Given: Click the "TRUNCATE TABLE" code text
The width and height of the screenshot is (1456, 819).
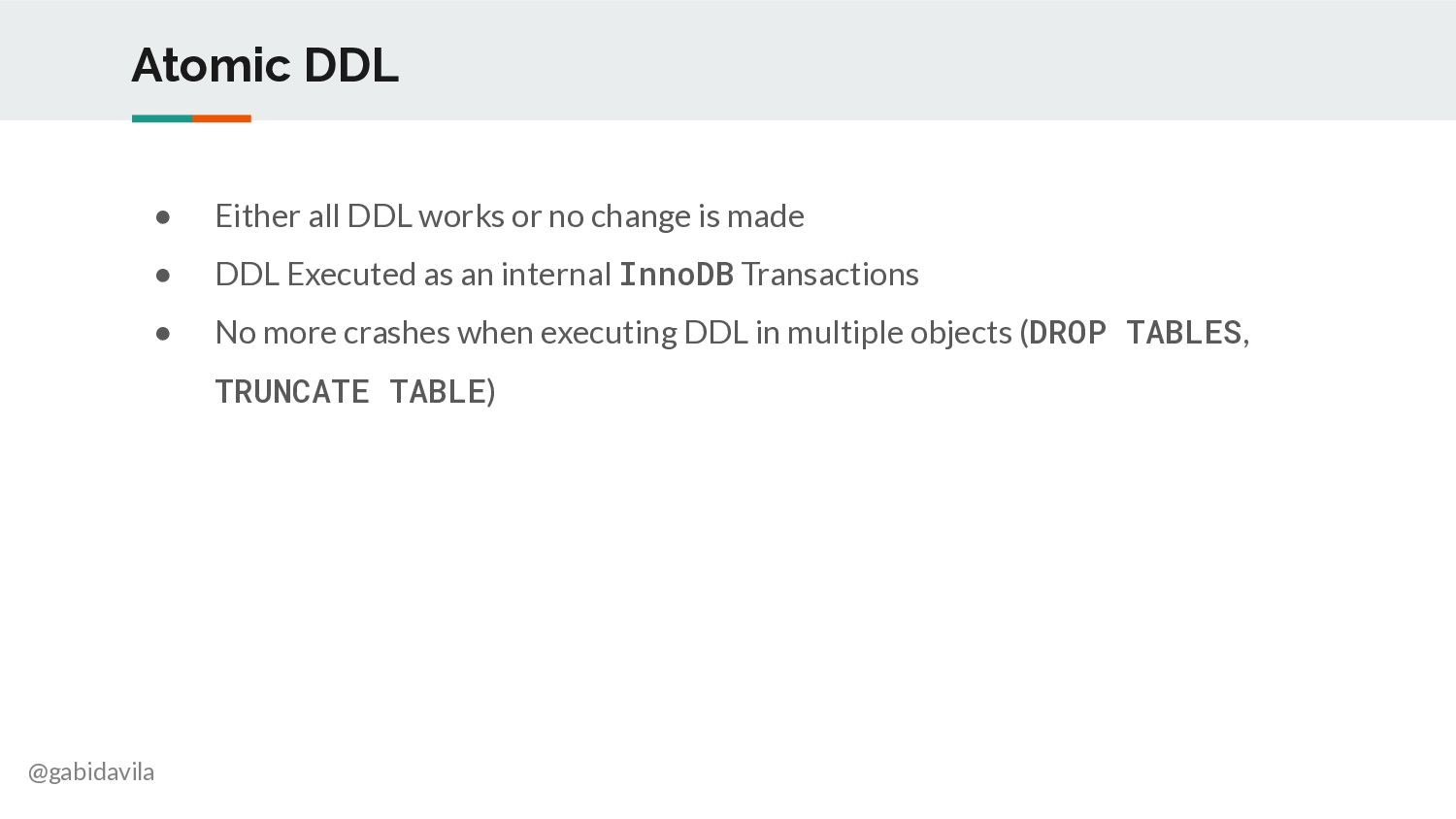Looking at the screenshot, I should [350, 392].
